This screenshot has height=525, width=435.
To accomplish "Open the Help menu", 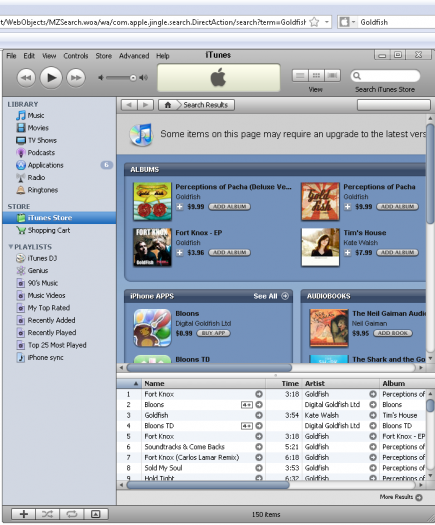I will pyautogui.click(x=163, y=56).
